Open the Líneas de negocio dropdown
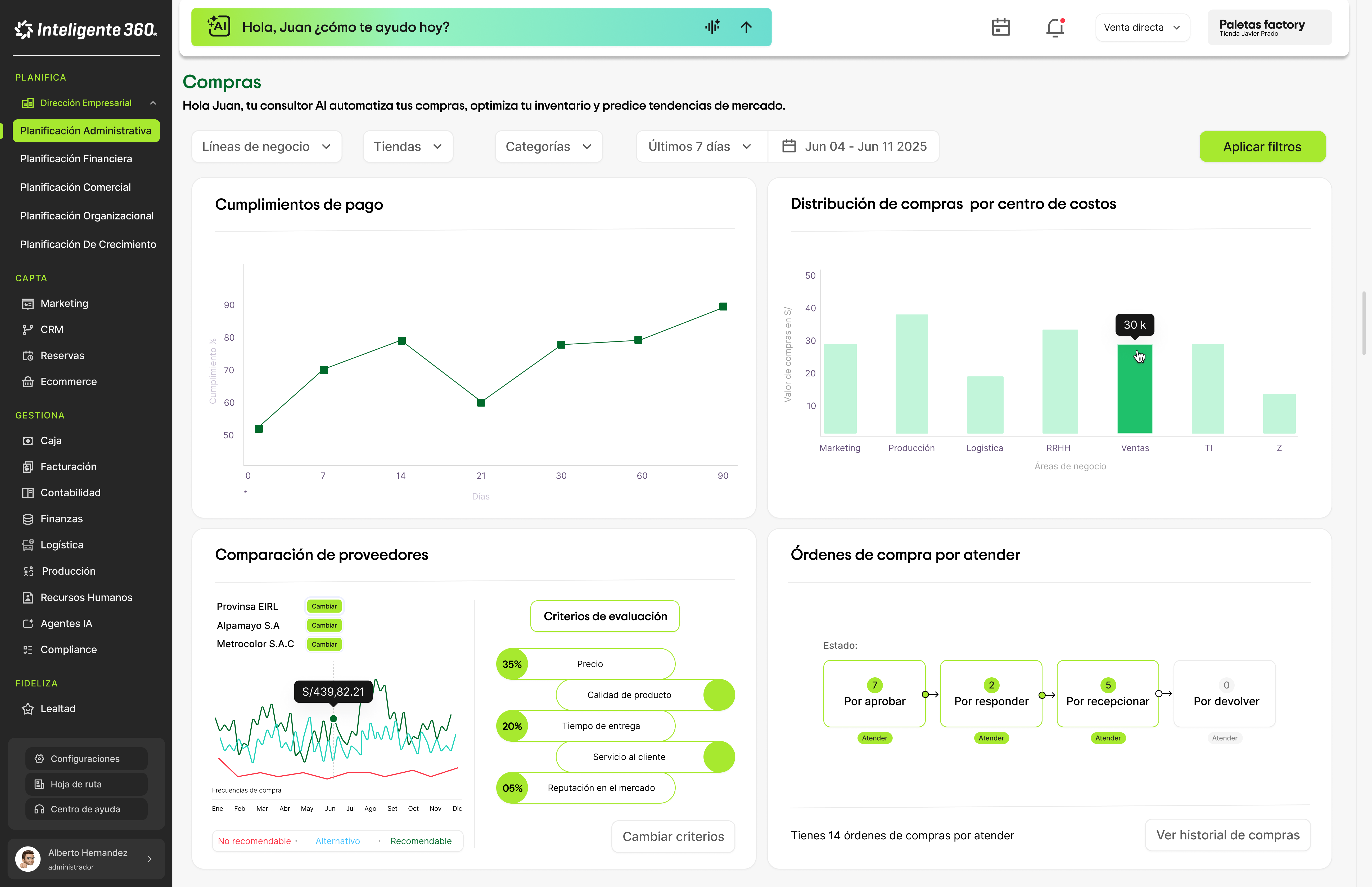The image size is (1372, 887). [267, 146]
